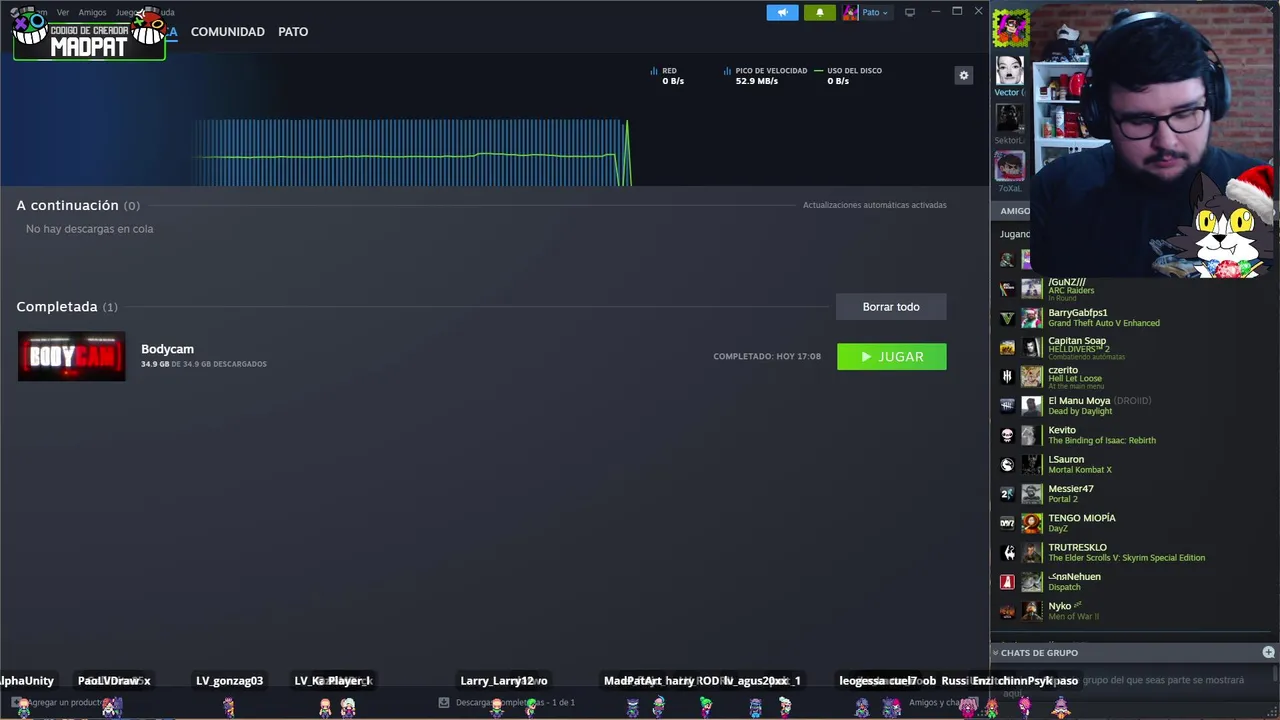This screenshot has width=1280, height=720.
Task: Click the Binding of Isaac game icon
Action: click(1007, 435)
